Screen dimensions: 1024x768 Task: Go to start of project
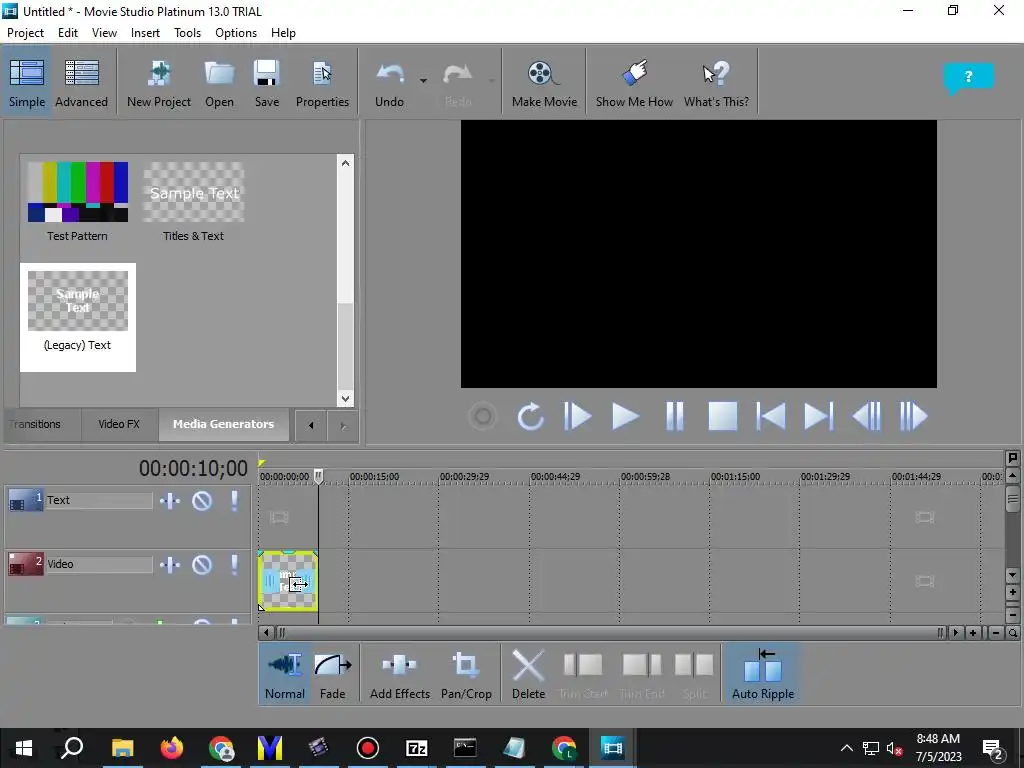click(771, 416)
